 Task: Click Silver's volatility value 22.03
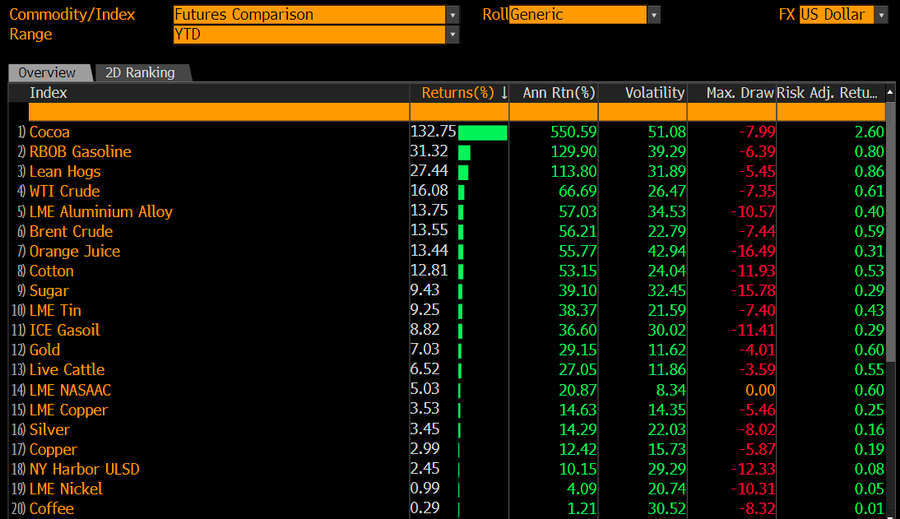pos(666,429)
